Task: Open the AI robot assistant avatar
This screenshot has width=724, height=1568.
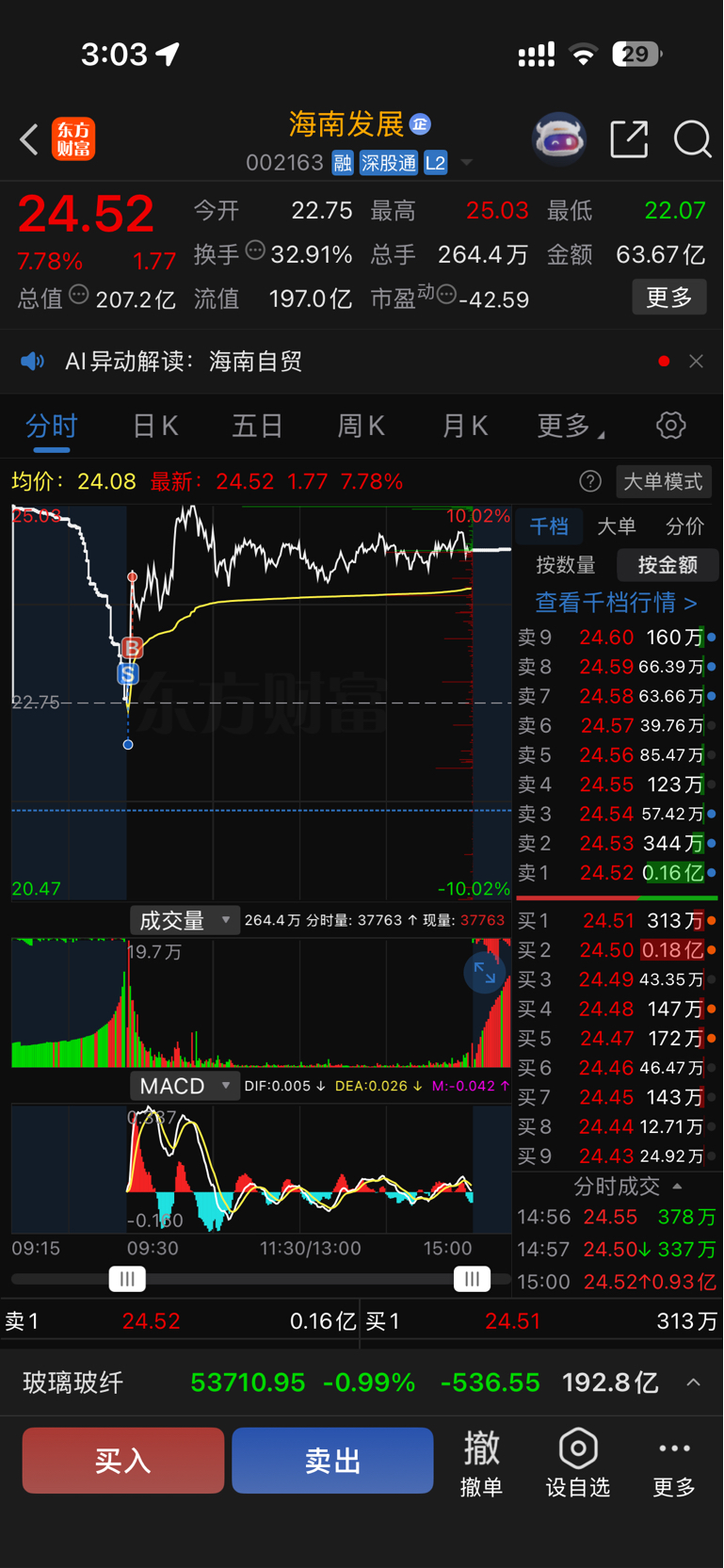Action: click(x=559, y=139)
